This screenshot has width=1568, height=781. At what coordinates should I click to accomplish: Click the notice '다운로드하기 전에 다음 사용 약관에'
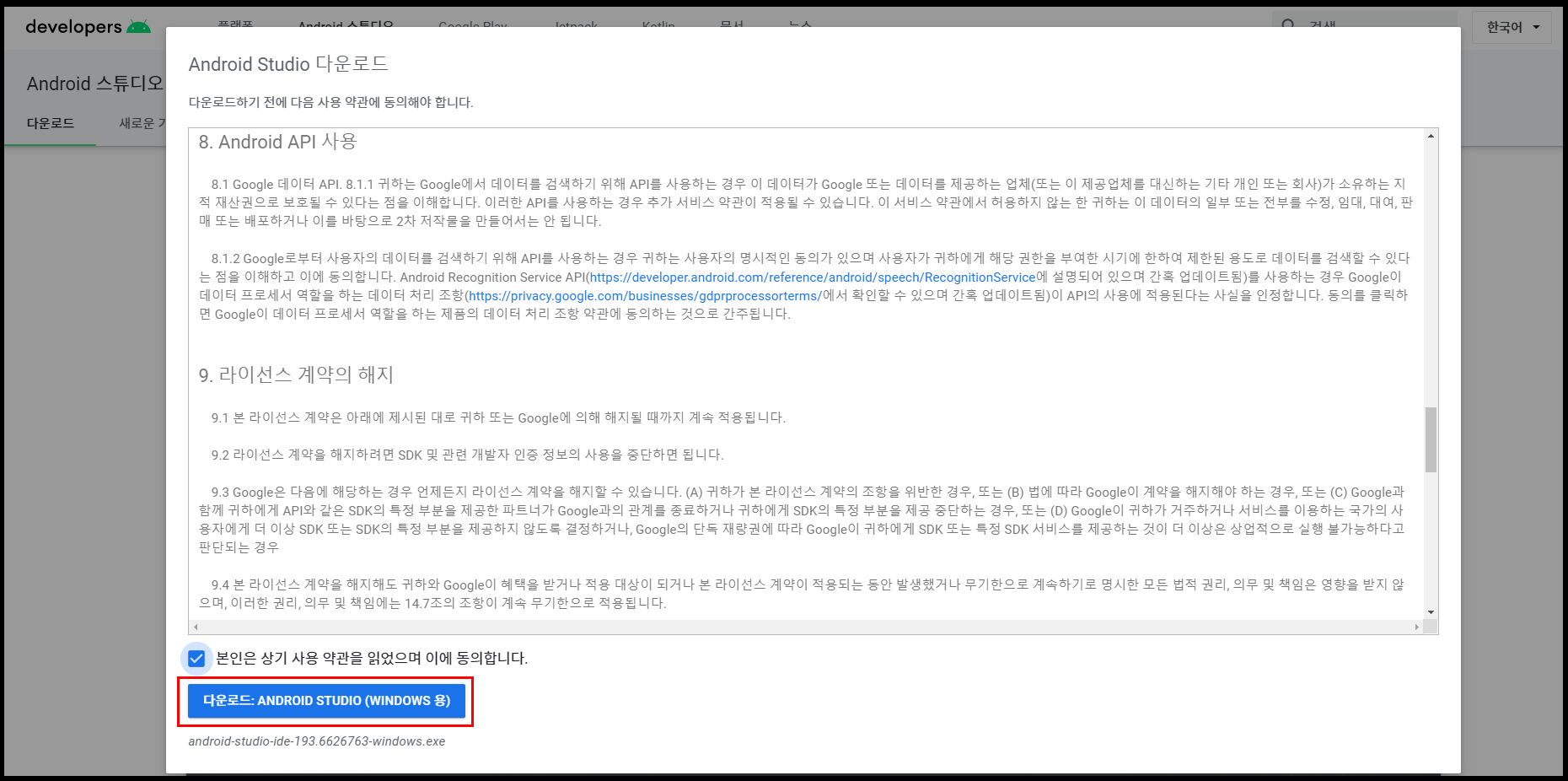point(330,102)
